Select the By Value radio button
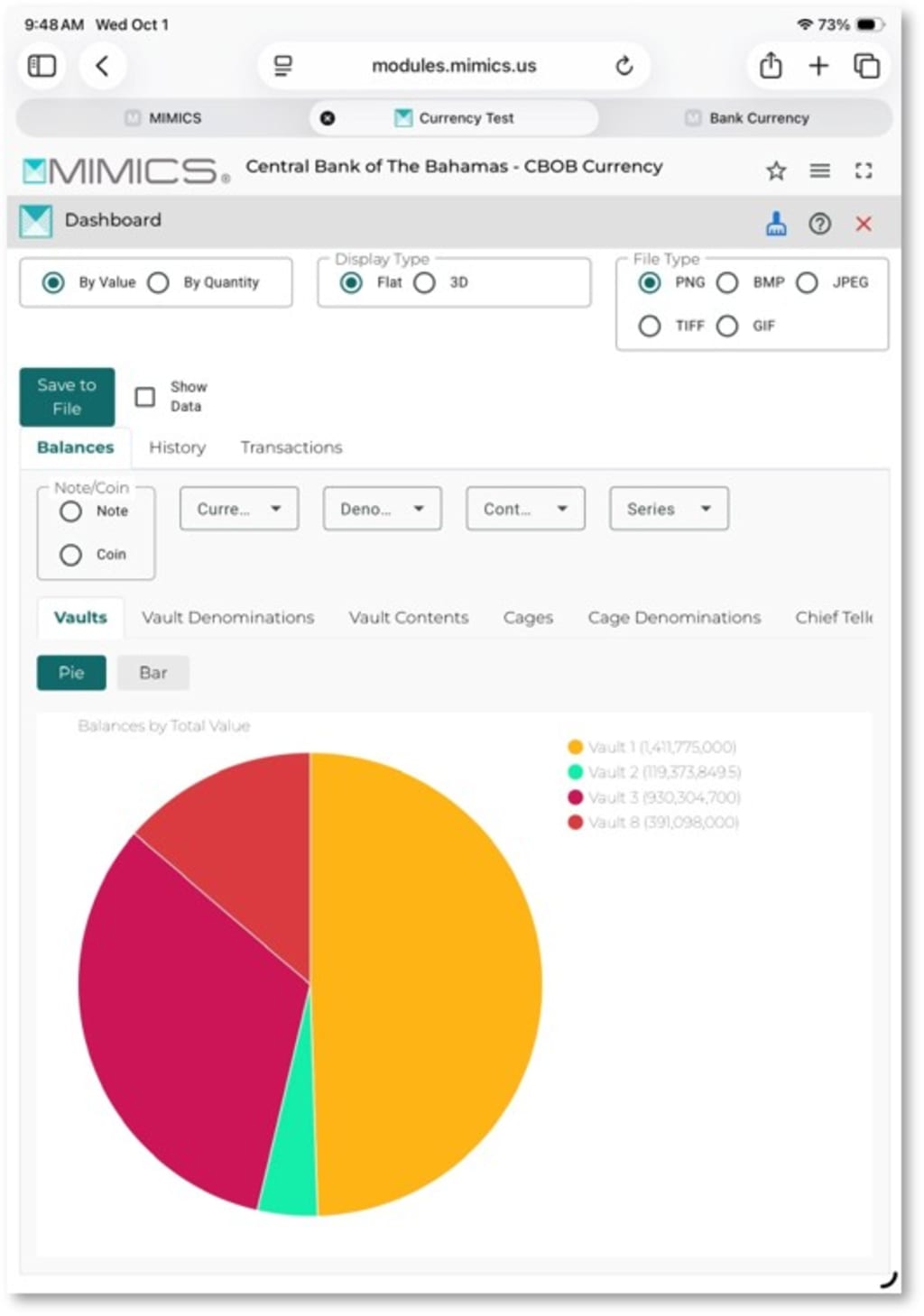This screenshot has height=1316, width=924. [x=53, y=282]
